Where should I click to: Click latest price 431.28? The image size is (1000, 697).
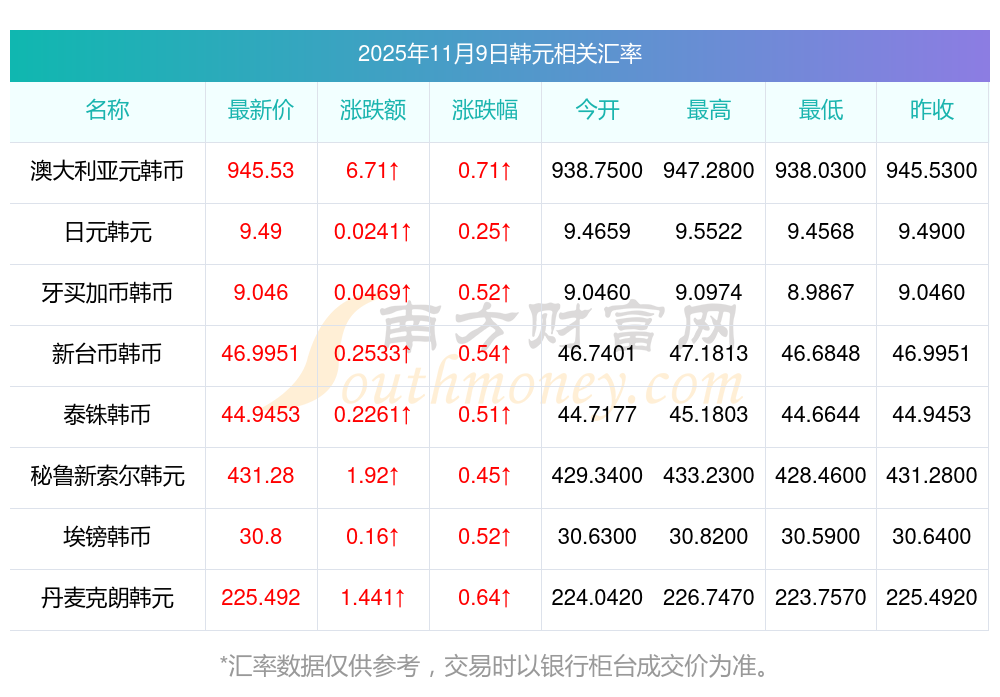pyautogui.click(x=261, y=475)
